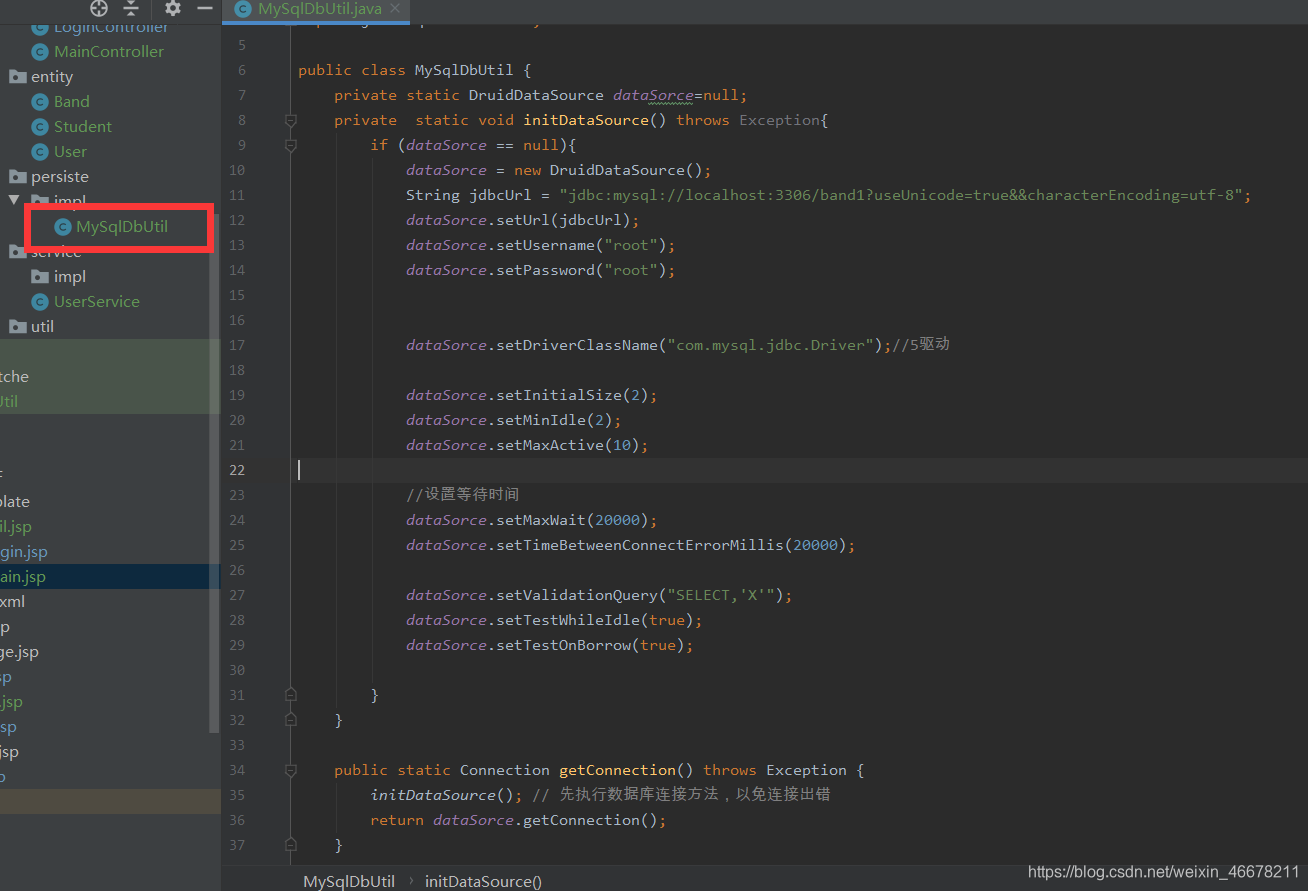Click the setMaxActive(10) code line
Viewport: 1308px width, 891px height.
tap(527, 445)
